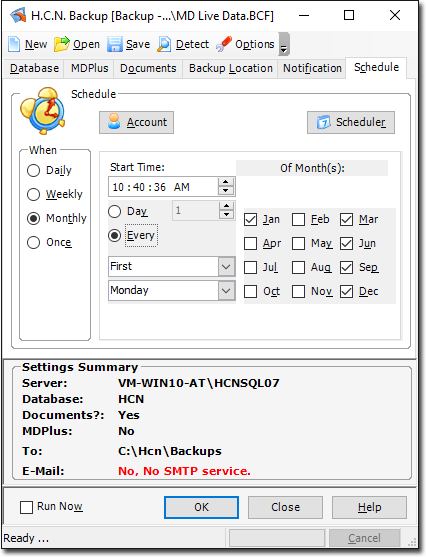
Task: Check the Feb month checkbox
Action: click(298, 220)
